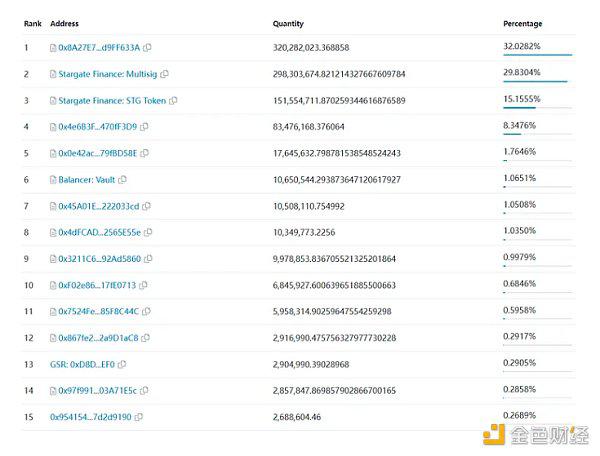Click contract icon beside 0xF02e86...17fE0713
The width and height of the screenshot is (600, 456).
[53, 285]
